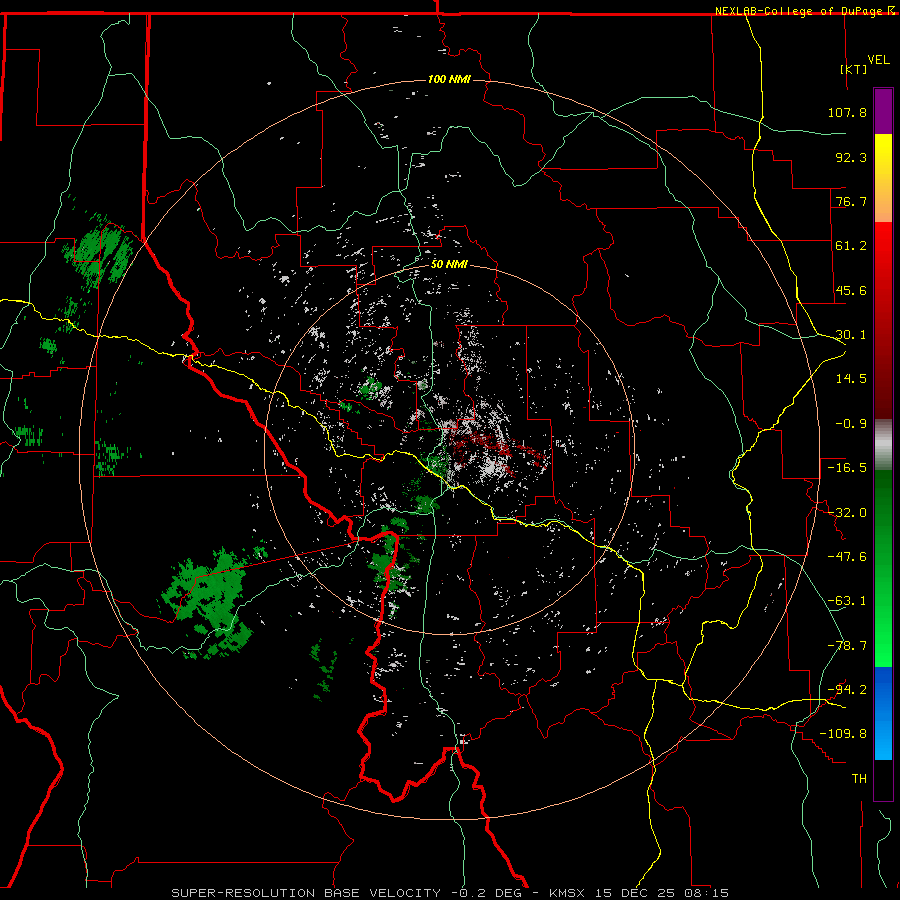Click the blue segment of the color bar
This screenshot has height=900, width=900.
click(x=883, y=713)
